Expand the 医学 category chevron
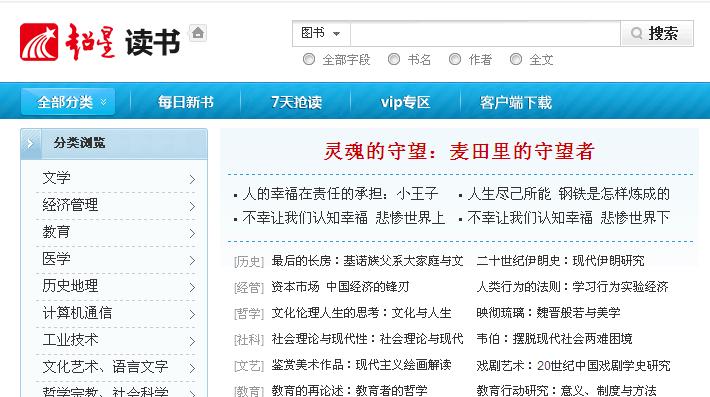This screenshot has height=397, width=710. point(192,260)
